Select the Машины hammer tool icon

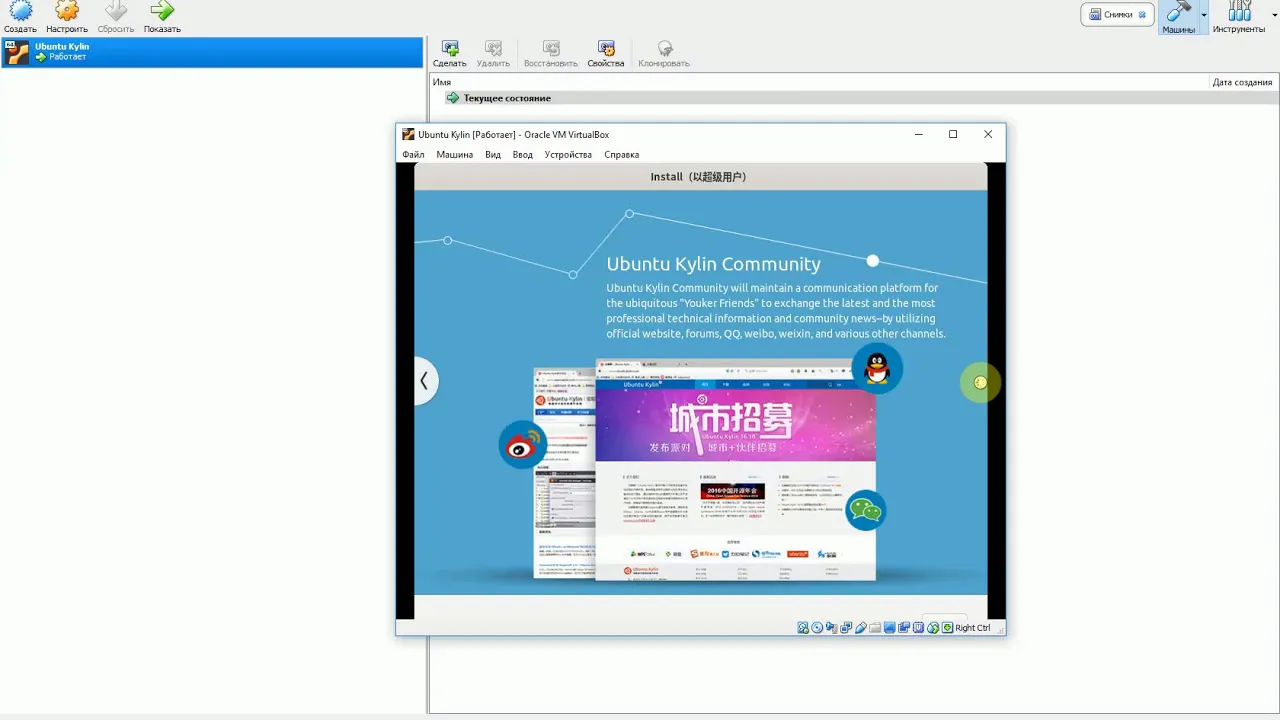tap(1179, 11)
